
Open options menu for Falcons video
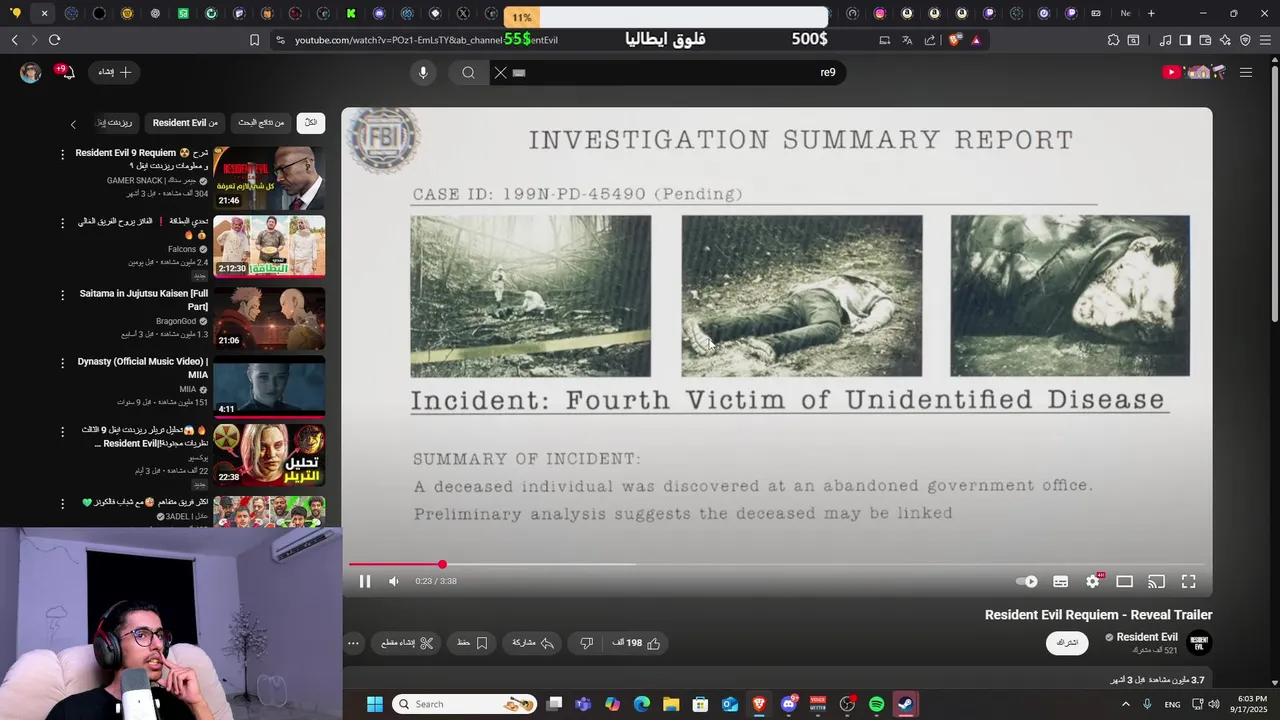tap(62, 221)
